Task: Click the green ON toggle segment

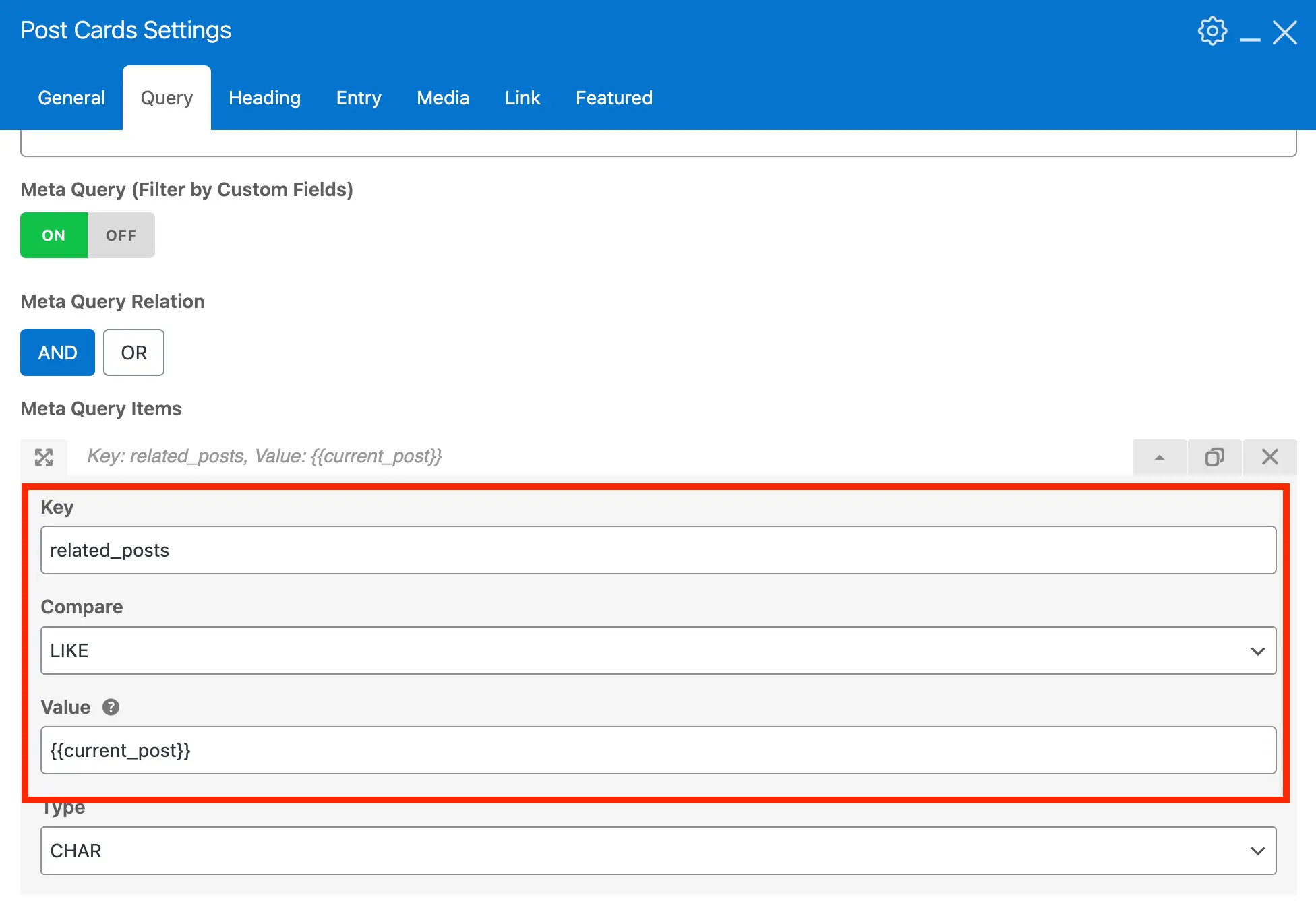Action: coord(53,235)
